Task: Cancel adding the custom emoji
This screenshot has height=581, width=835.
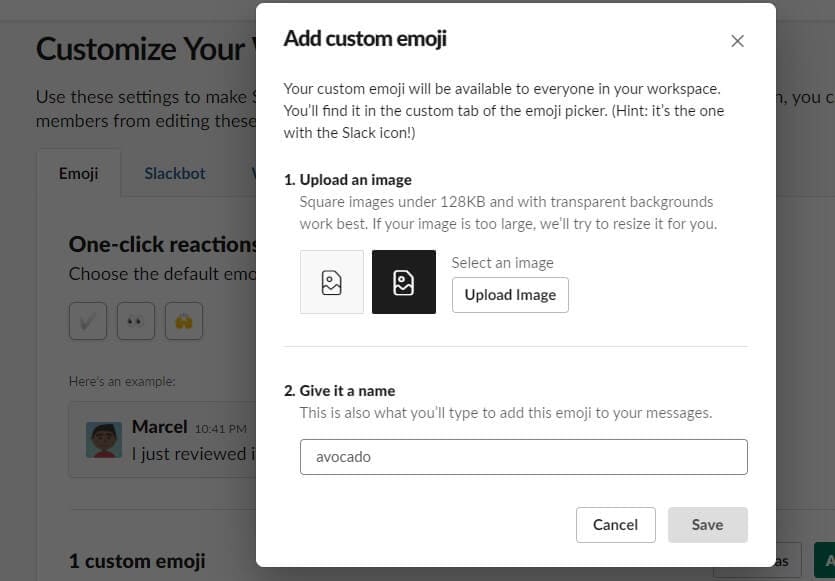Action: [615, 525]
